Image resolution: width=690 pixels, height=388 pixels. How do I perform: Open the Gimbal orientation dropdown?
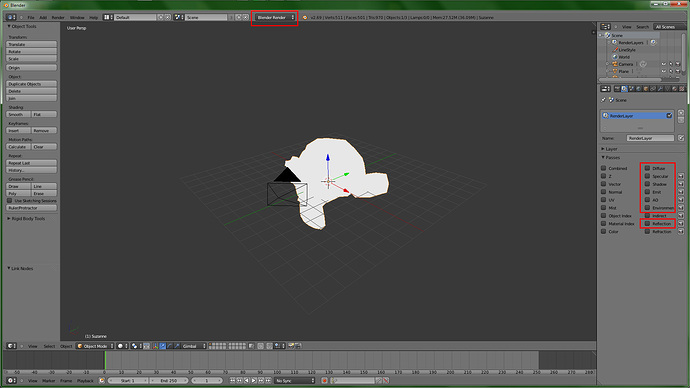194,346
